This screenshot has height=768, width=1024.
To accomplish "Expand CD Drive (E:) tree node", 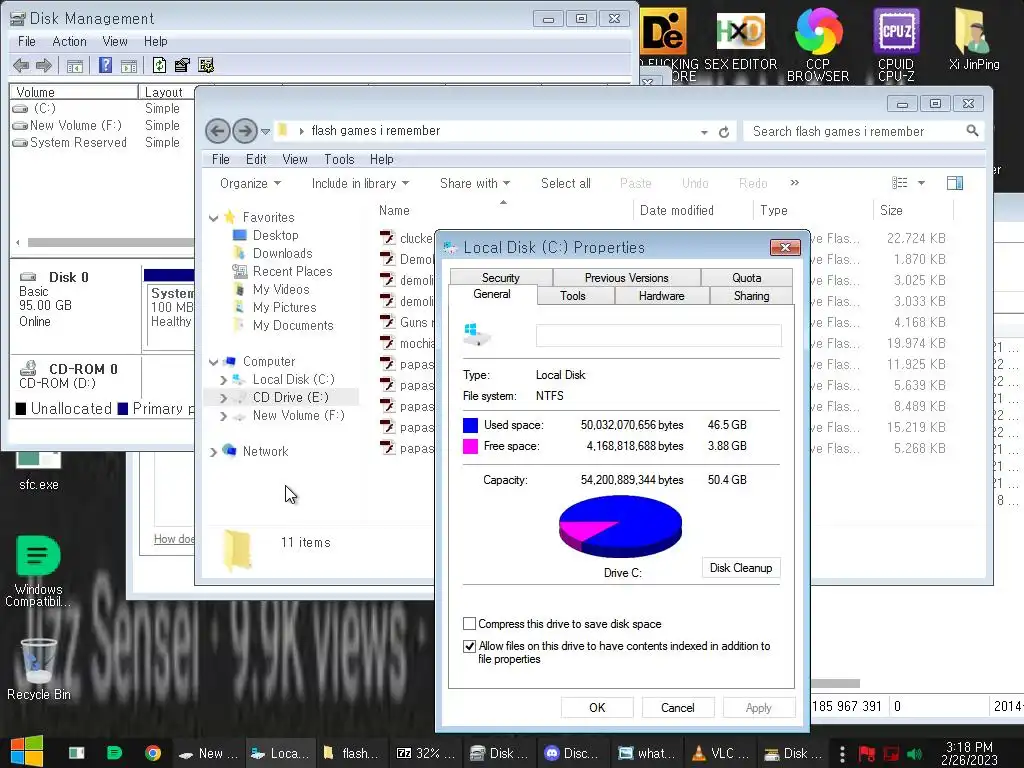I will 224,398.
